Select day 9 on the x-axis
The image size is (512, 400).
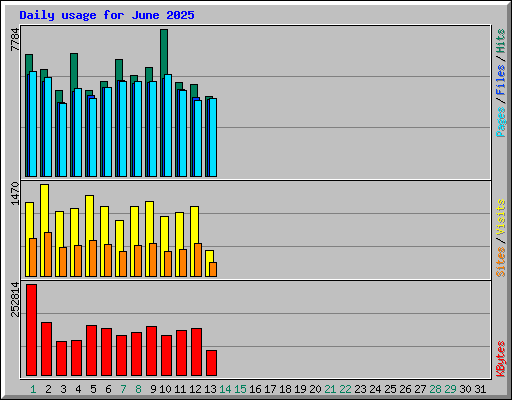pos(153,389)
